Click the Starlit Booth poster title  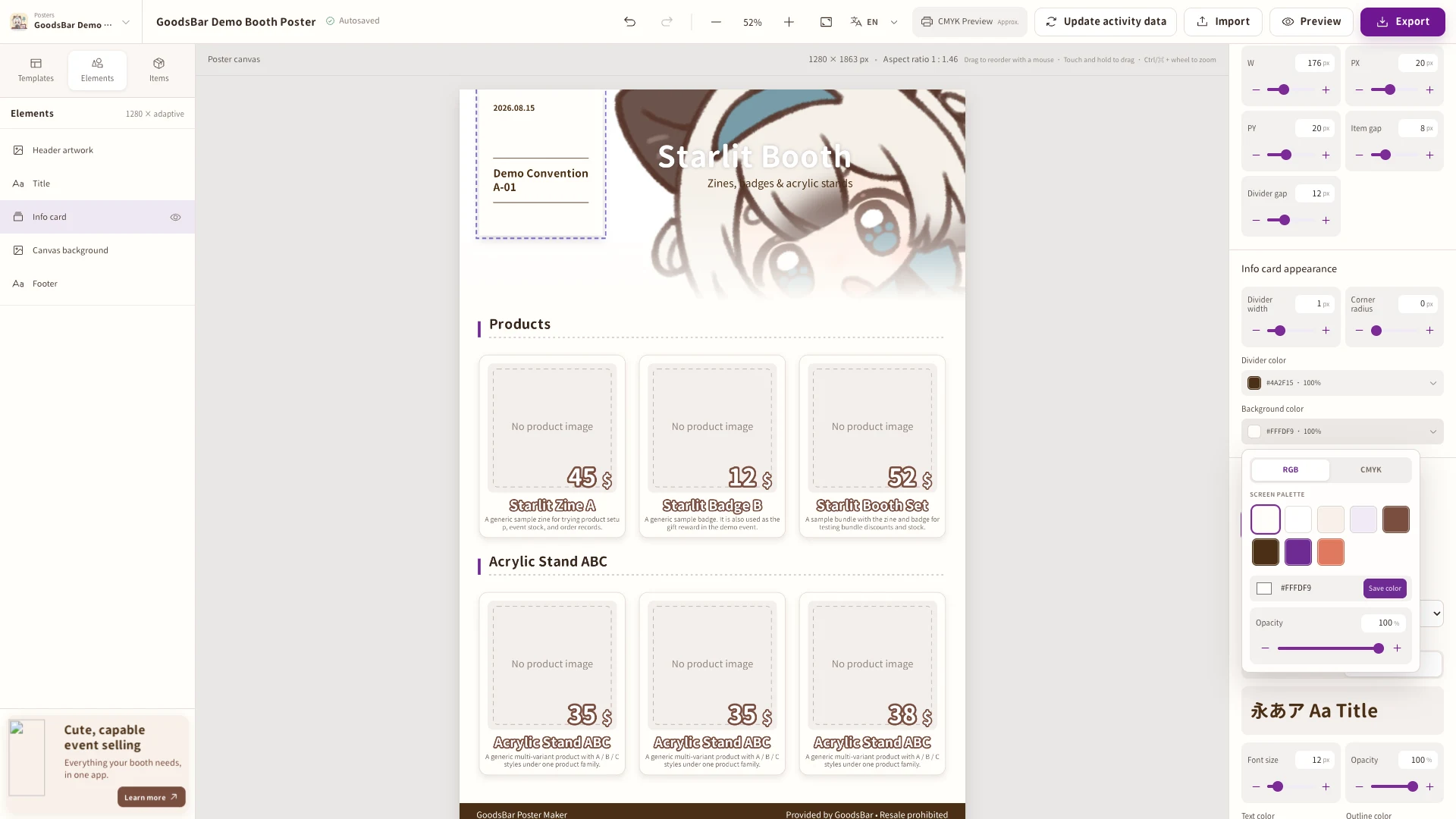pyautogui.click(x=755, y=156)
